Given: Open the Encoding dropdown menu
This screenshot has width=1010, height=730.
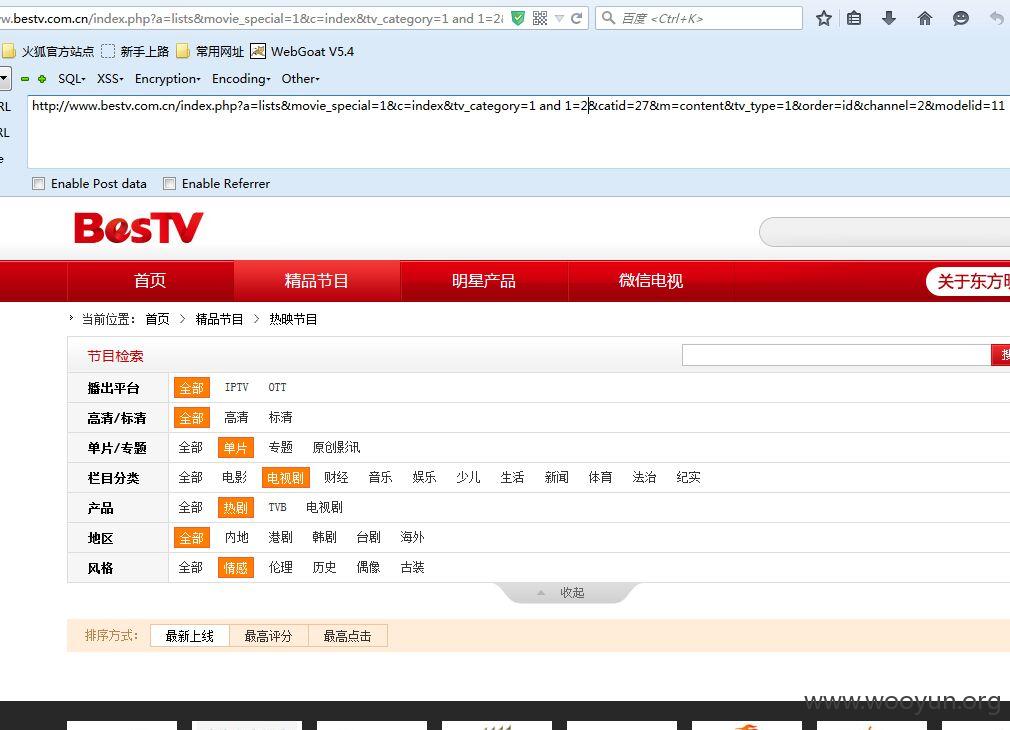Looking at the screenshot, I should (241, 79).
